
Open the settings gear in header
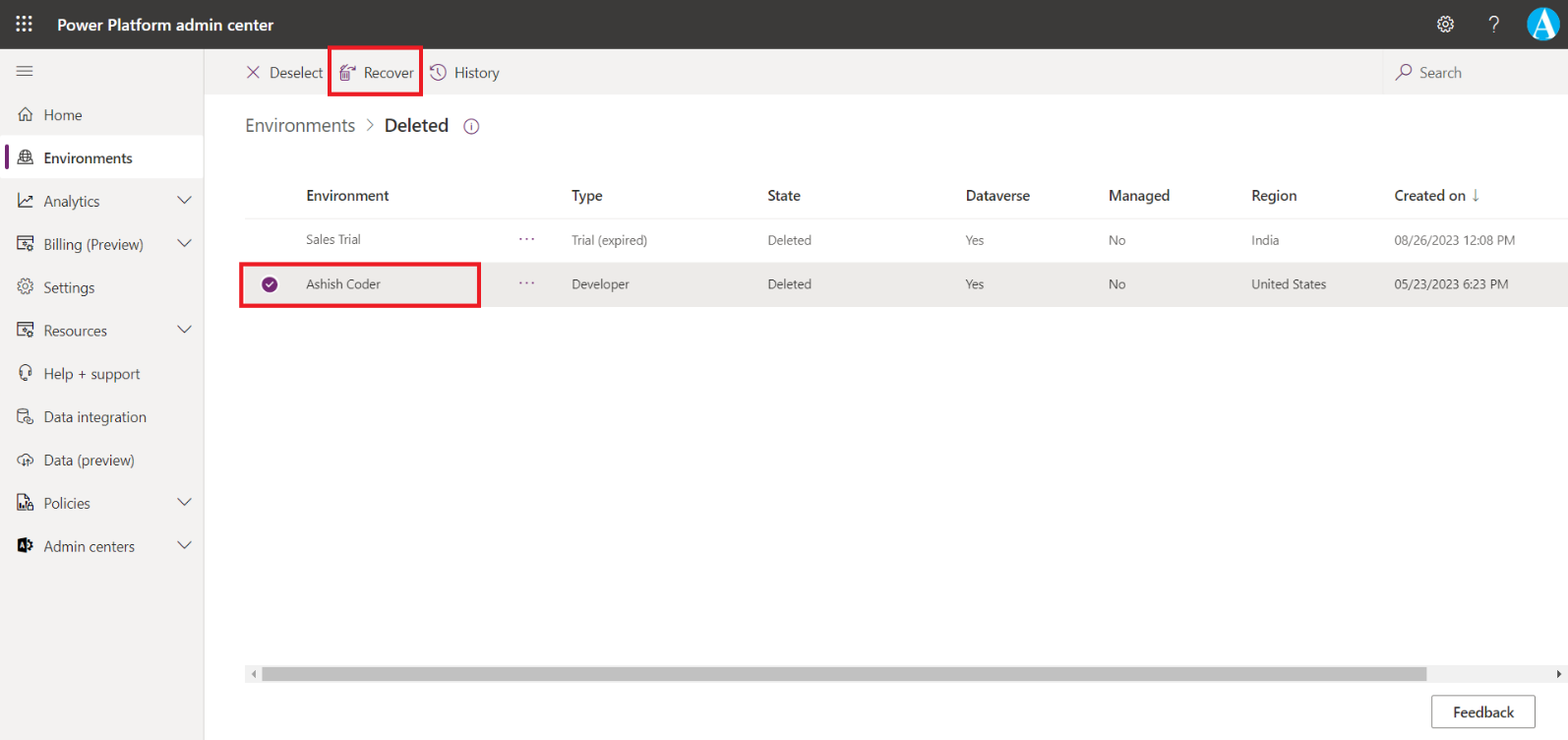[x=1445, y=25]
